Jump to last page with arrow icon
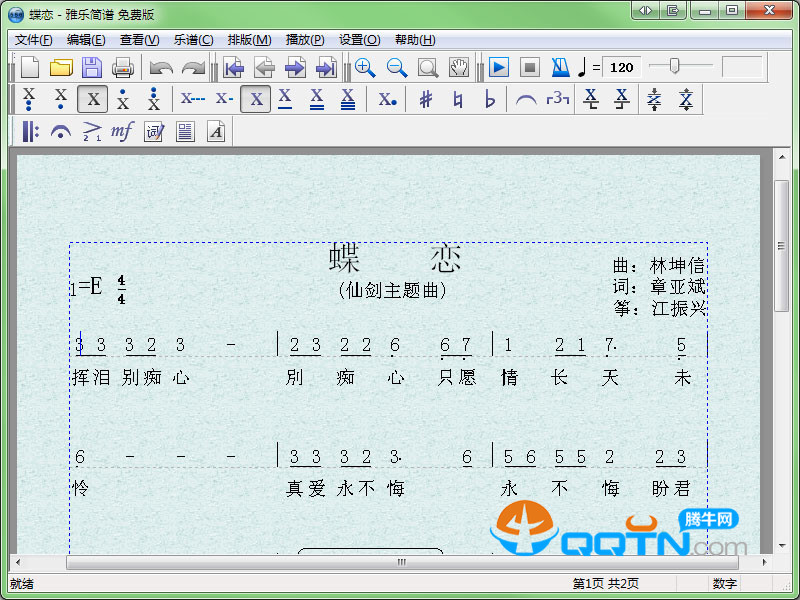Screen dimensions: 800x600 pyautogui.click(x=326, y=67)
